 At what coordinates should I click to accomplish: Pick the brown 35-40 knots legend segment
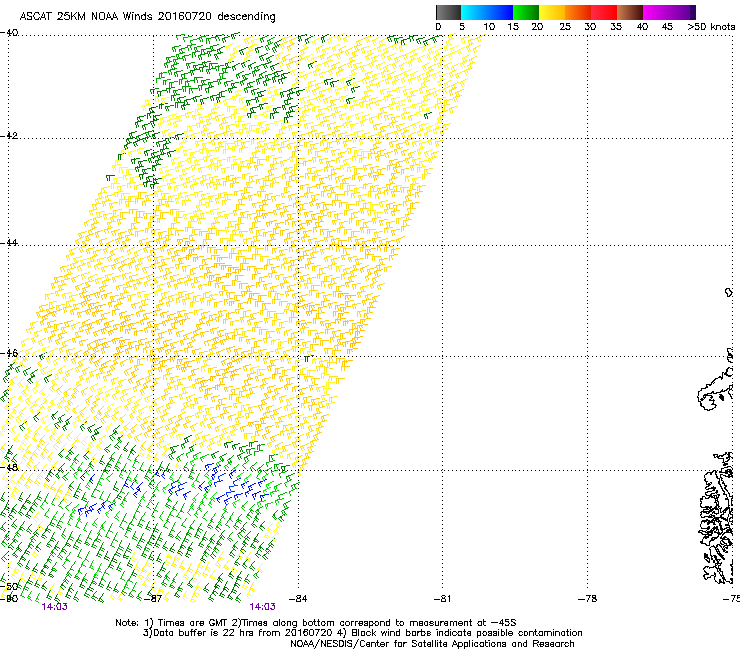(630, 12)
